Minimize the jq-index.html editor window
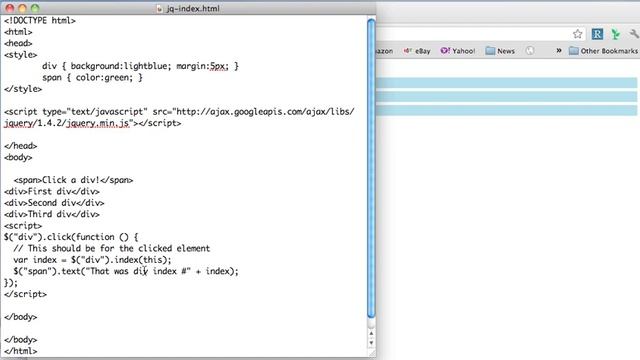640x360 pixels. point(22,8)
